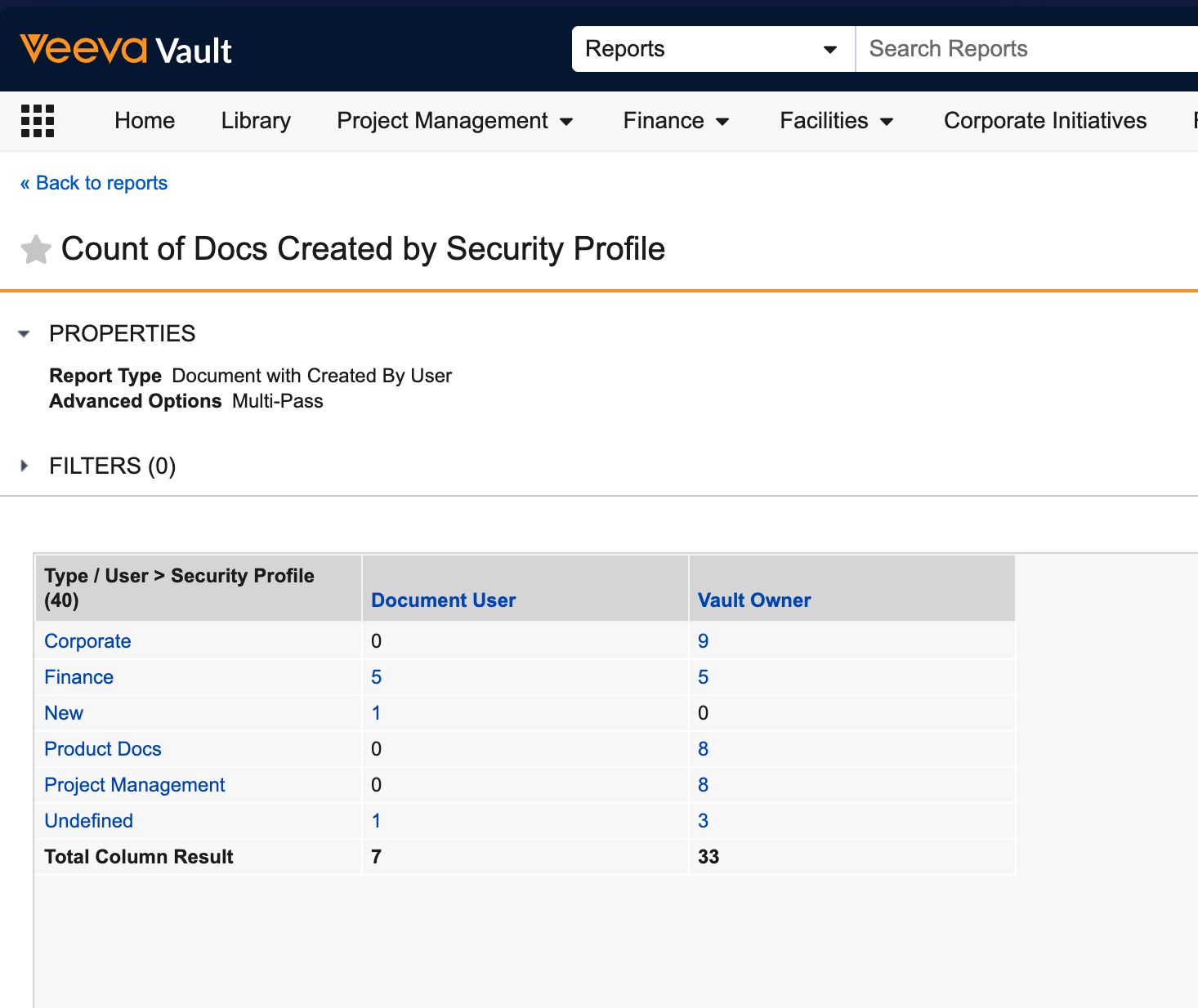This screenshot has width=1198, height=1008.
Task: Select the Type / User > Security Profile header
Action: point(179,588)
